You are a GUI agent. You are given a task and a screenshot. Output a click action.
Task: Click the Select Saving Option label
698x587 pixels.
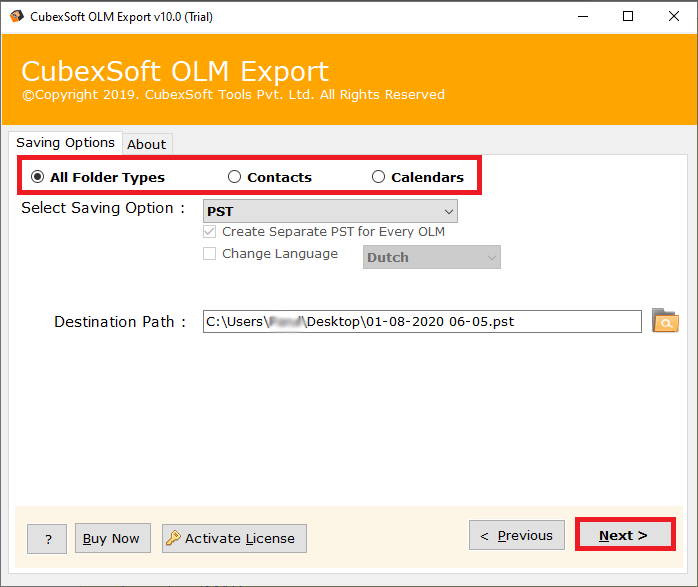coord(103,208)
